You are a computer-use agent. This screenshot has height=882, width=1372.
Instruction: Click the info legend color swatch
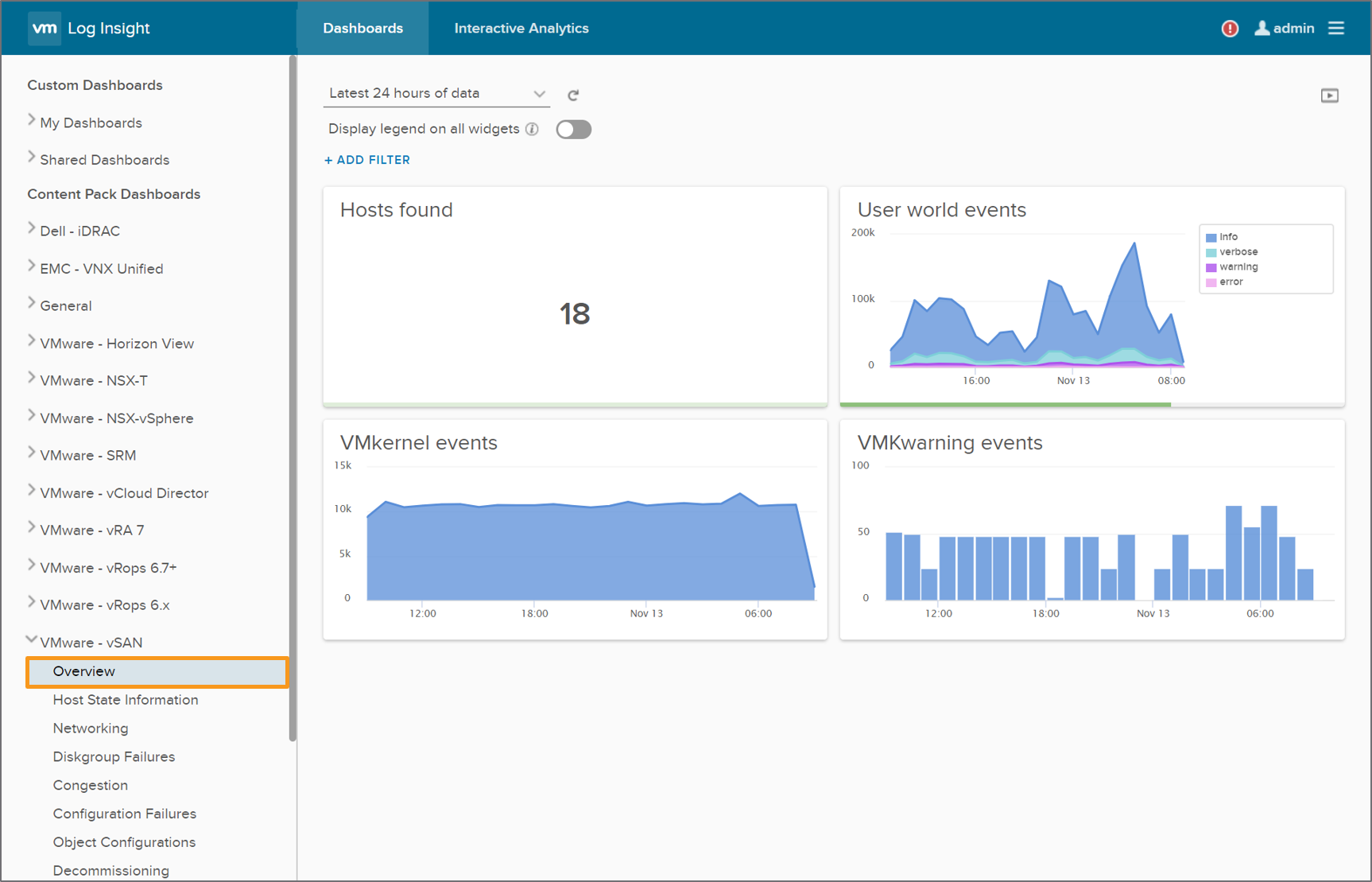tap(1211, 238)
